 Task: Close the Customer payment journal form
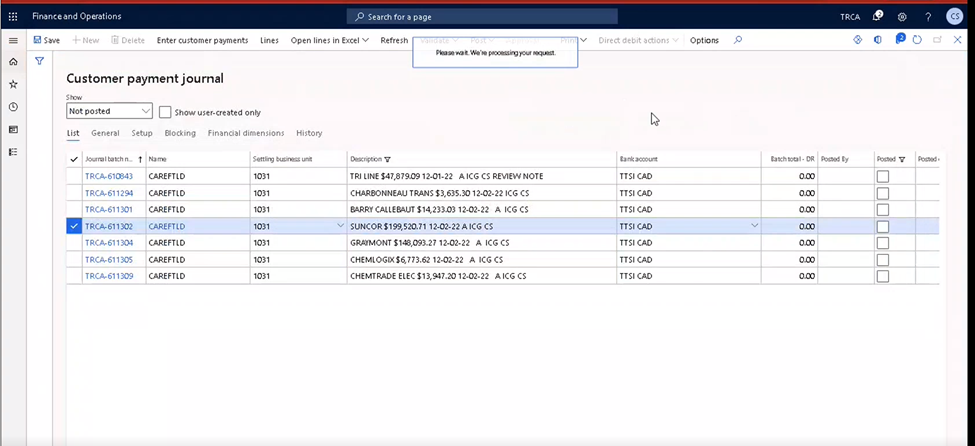958,40
